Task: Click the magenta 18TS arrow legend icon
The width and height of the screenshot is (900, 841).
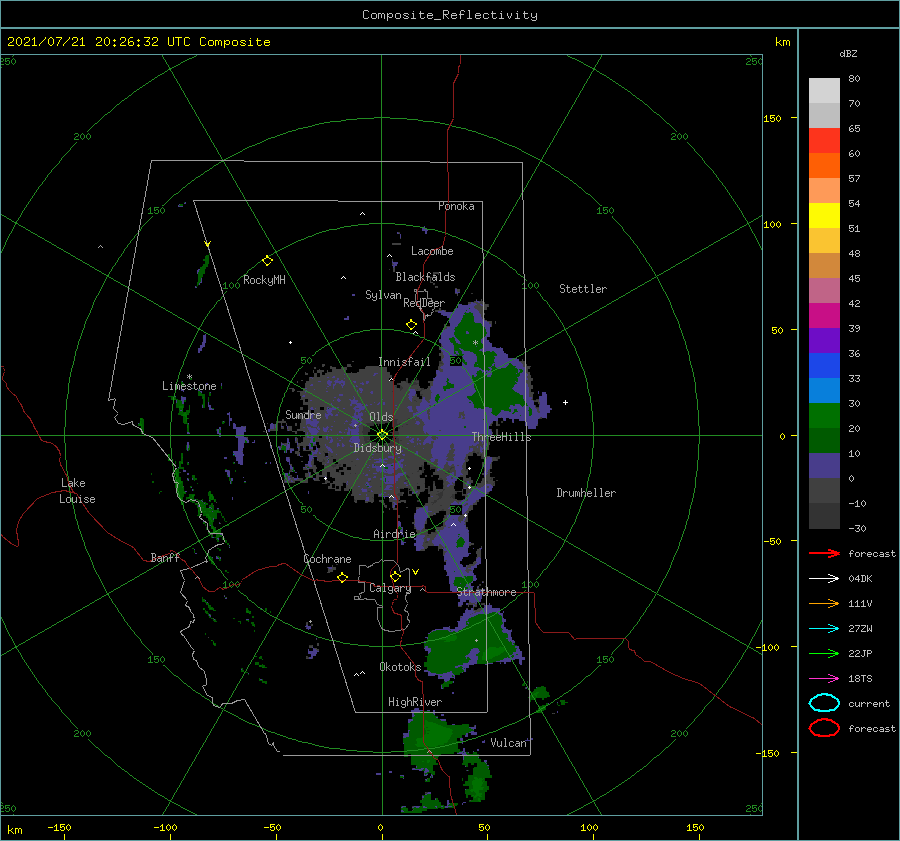Action: pyautogui.click(x=824, y=679)
